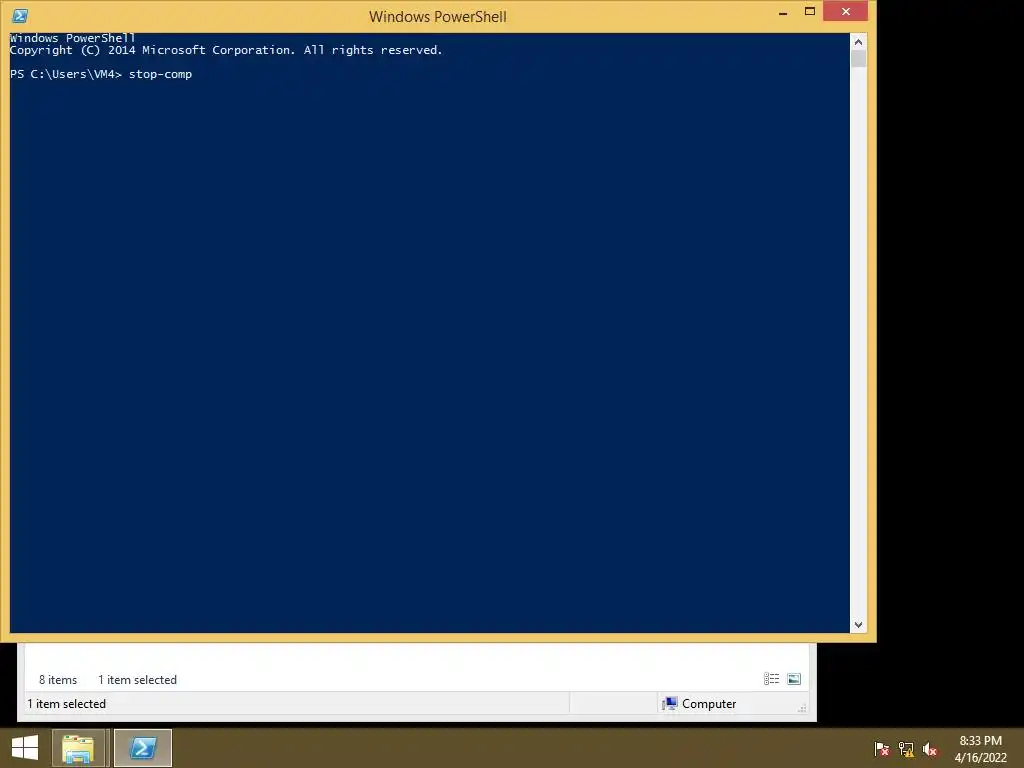Click the PowerShell scrollbar down arrow
1024x768 pixels.
click(858, 624)
